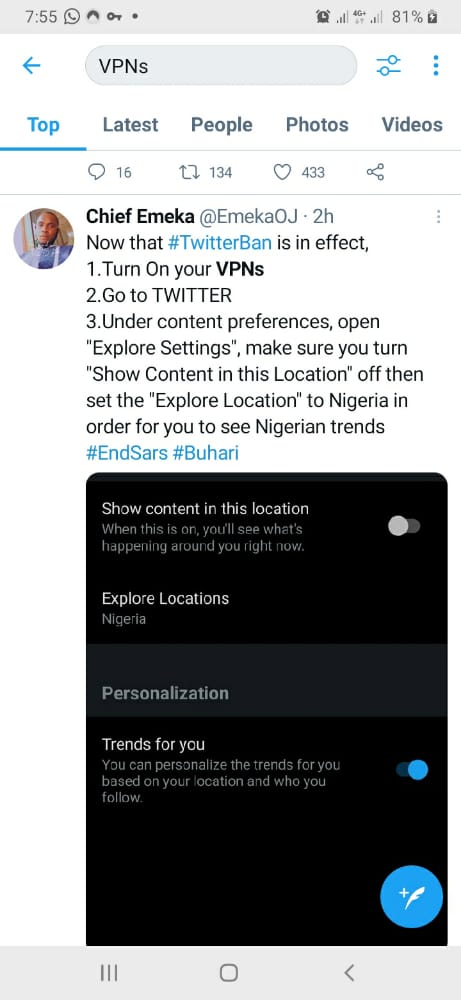Tap the Android home navigation button
Screen dimensions: 461x1000
[x=228, y=973]
